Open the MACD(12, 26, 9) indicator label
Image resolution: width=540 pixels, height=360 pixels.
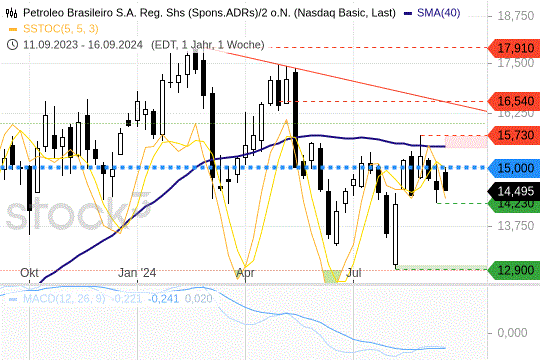[64, 299]
